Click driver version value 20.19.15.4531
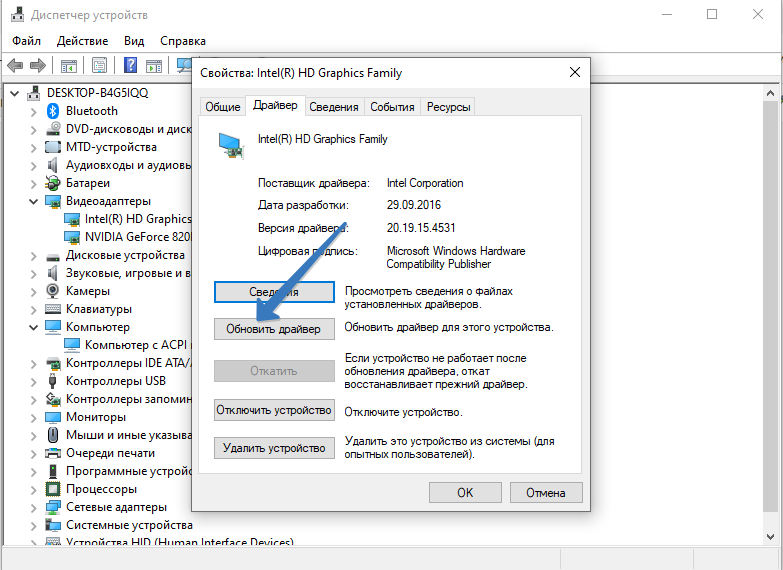Screen dimensions: 783x570 point(421,228)
